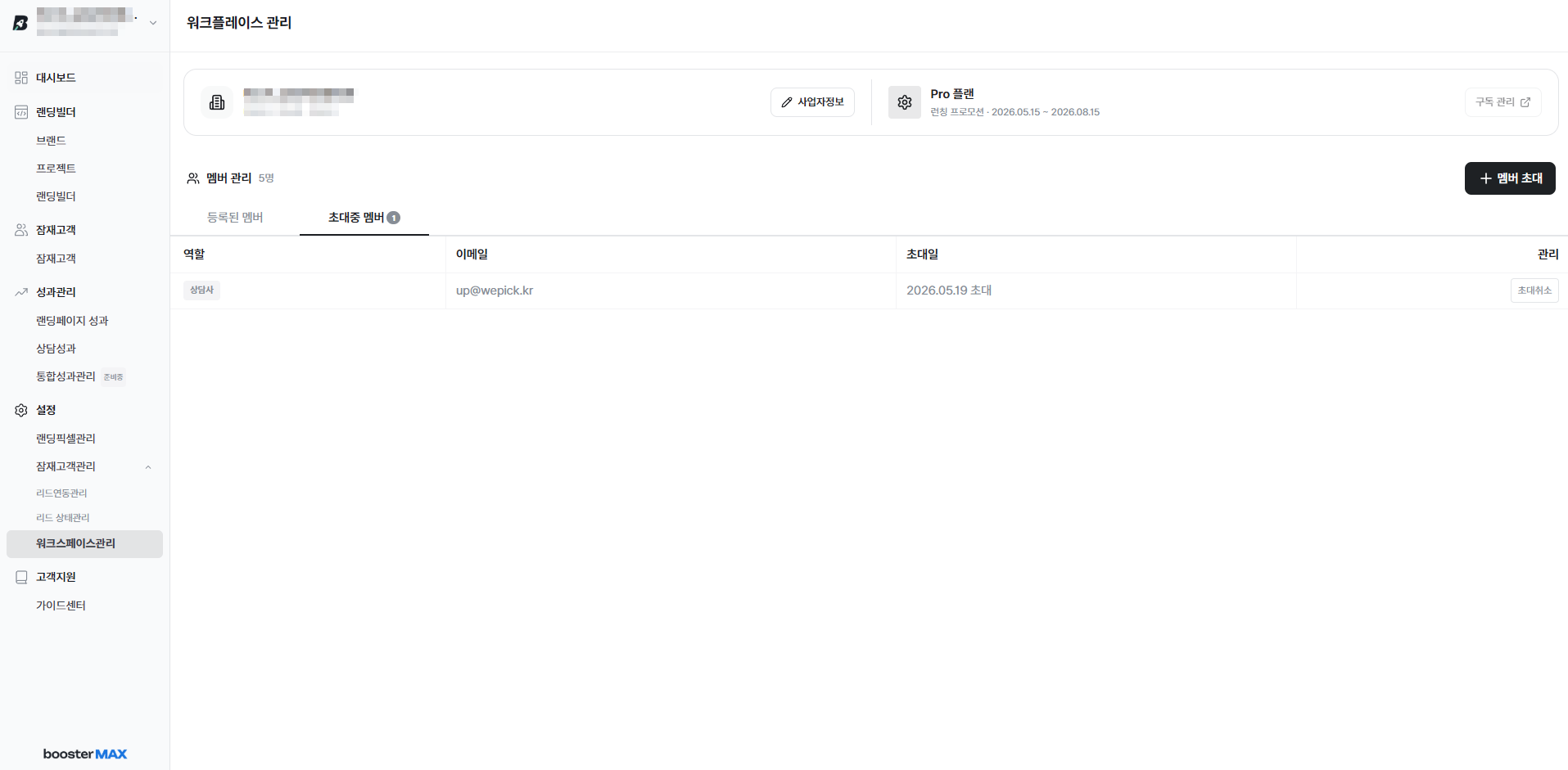This screenshot has width=1568, height=770.
Task: Click the 고객지원 book icon
Action: [x=21, y=577]
